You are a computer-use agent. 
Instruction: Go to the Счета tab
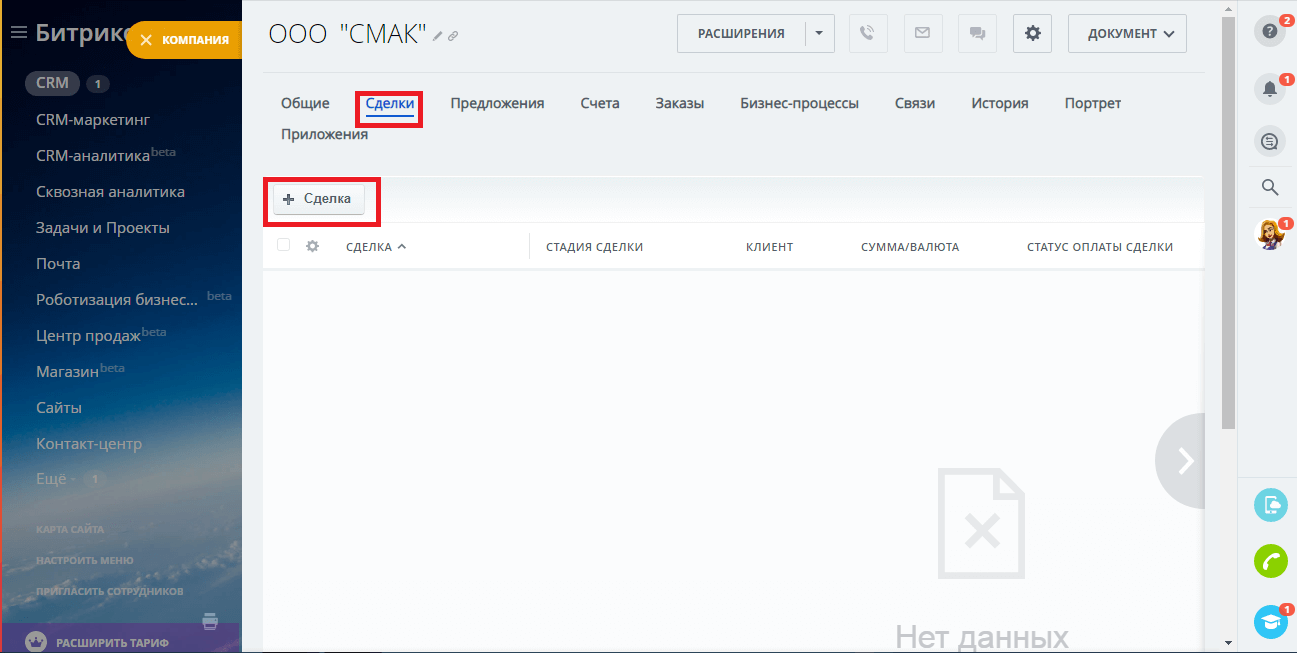click(600, 103)
